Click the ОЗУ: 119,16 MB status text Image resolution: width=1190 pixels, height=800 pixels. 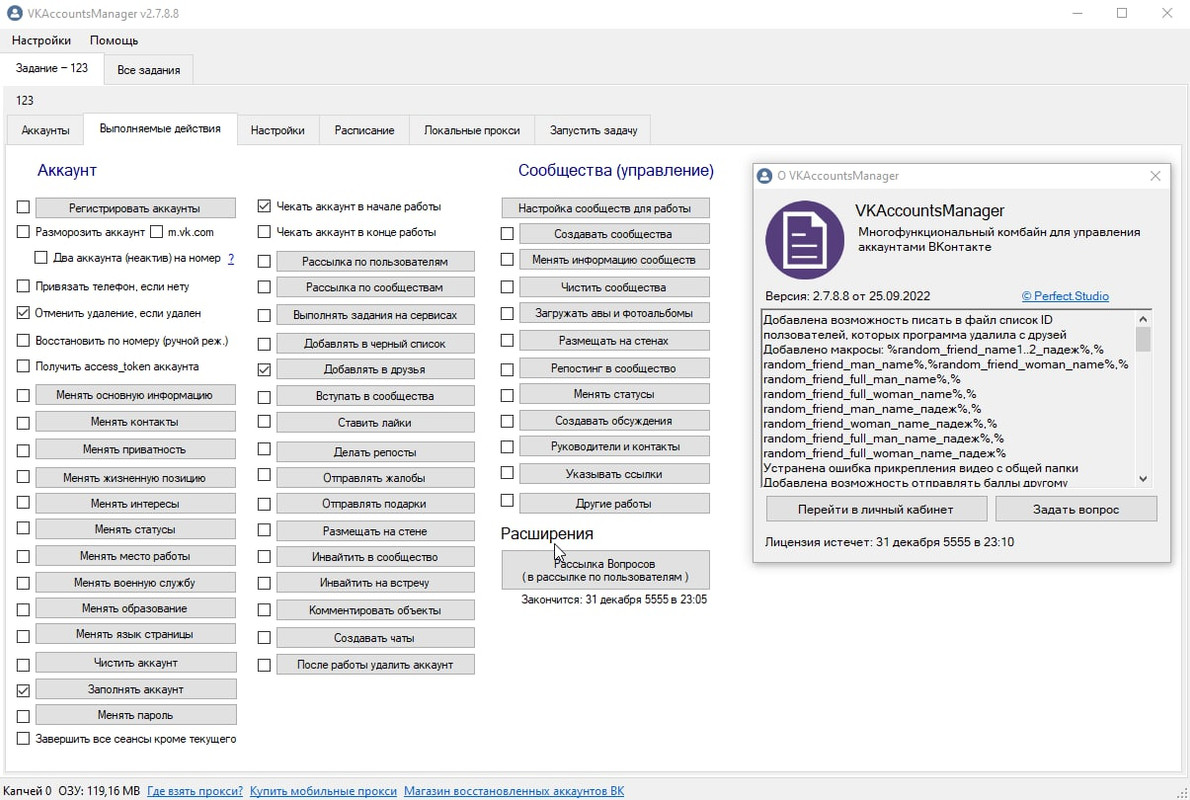pos(99,791)
